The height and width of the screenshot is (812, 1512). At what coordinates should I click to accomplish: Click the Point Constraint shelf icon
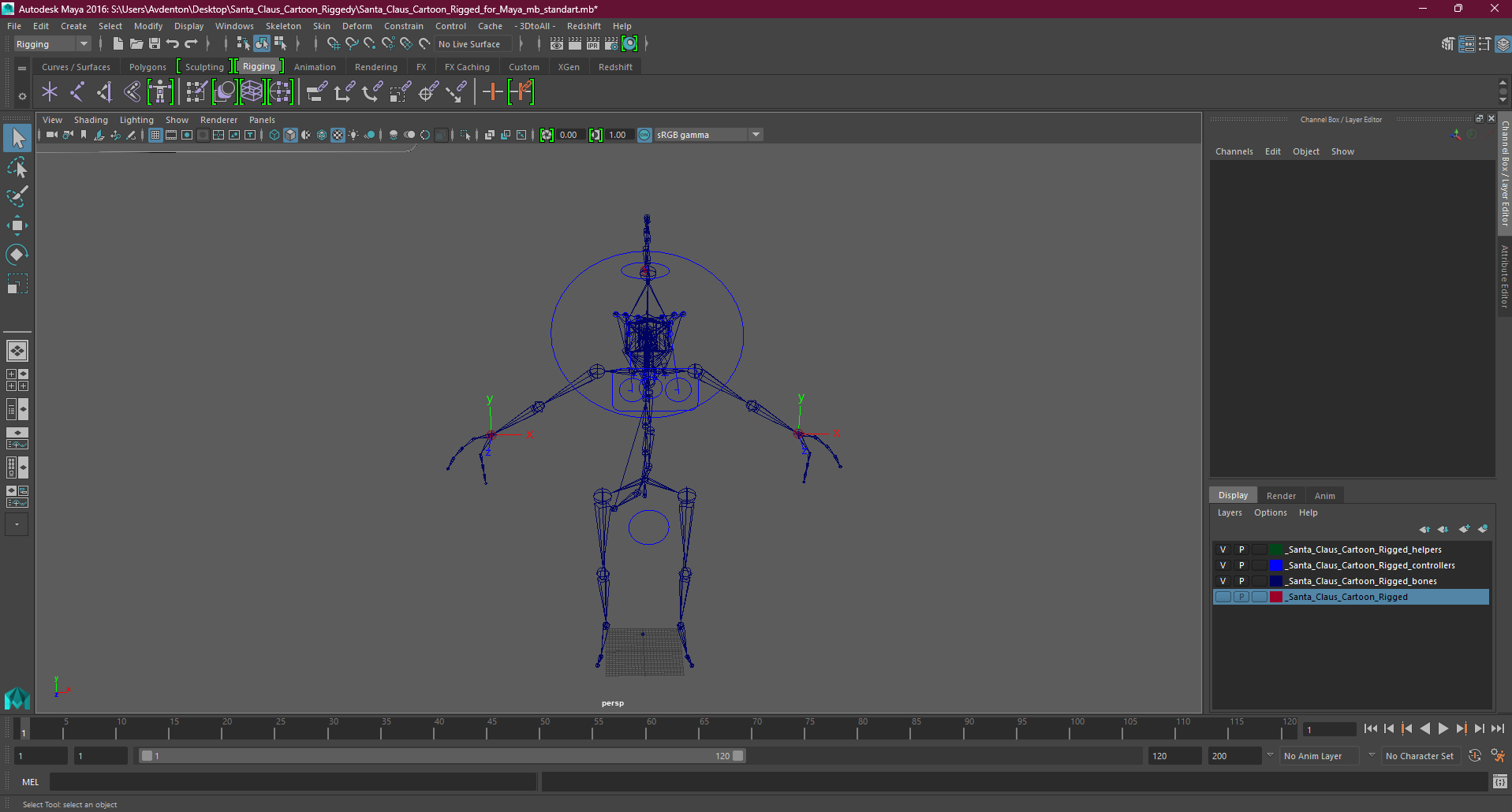345,92
